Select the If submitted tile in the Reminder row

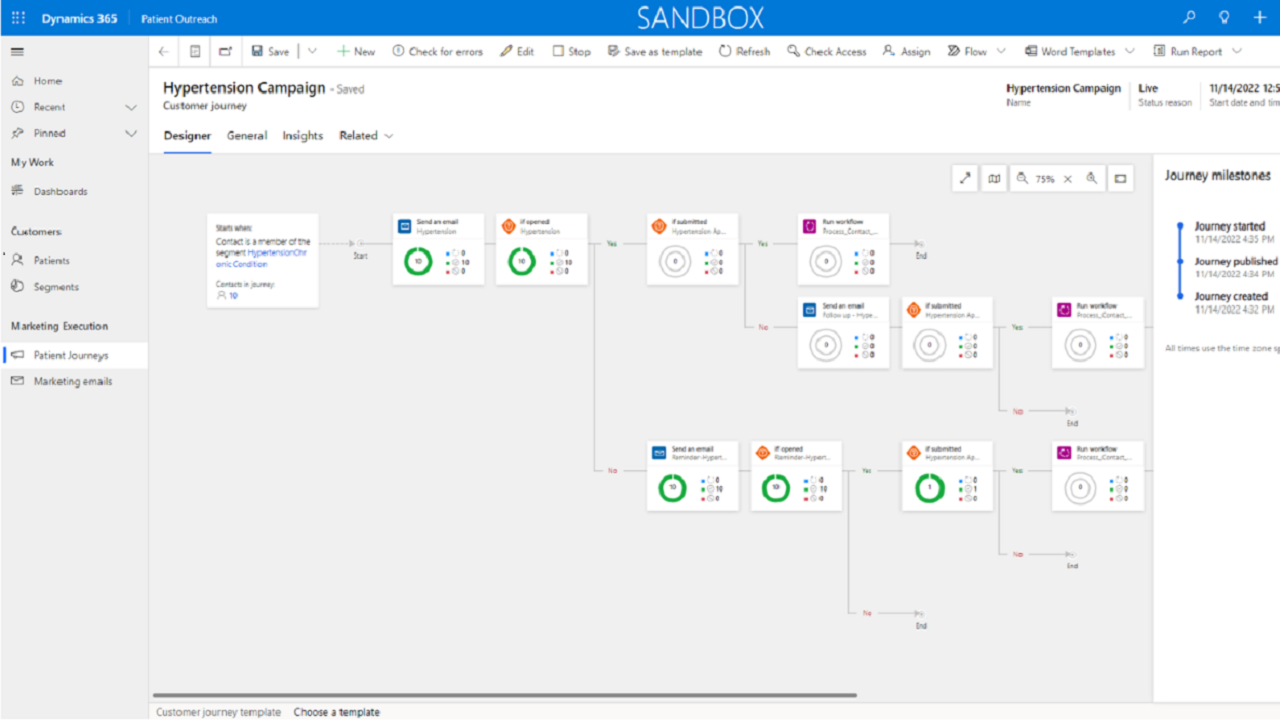tap(947, 476)
